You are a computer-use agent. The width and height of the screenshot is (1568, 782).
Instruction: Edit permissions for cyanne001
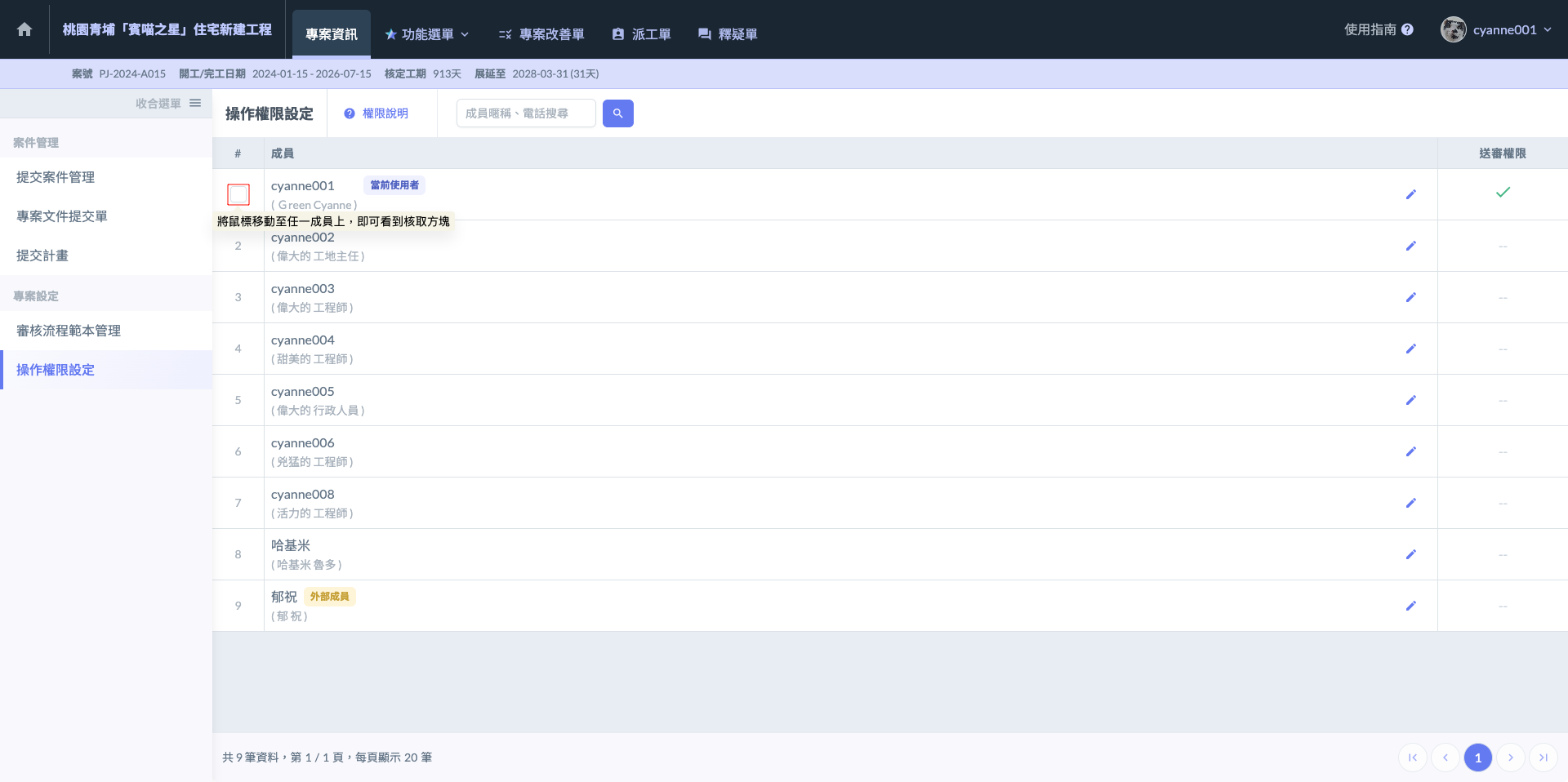click(x=1410, y=194)
